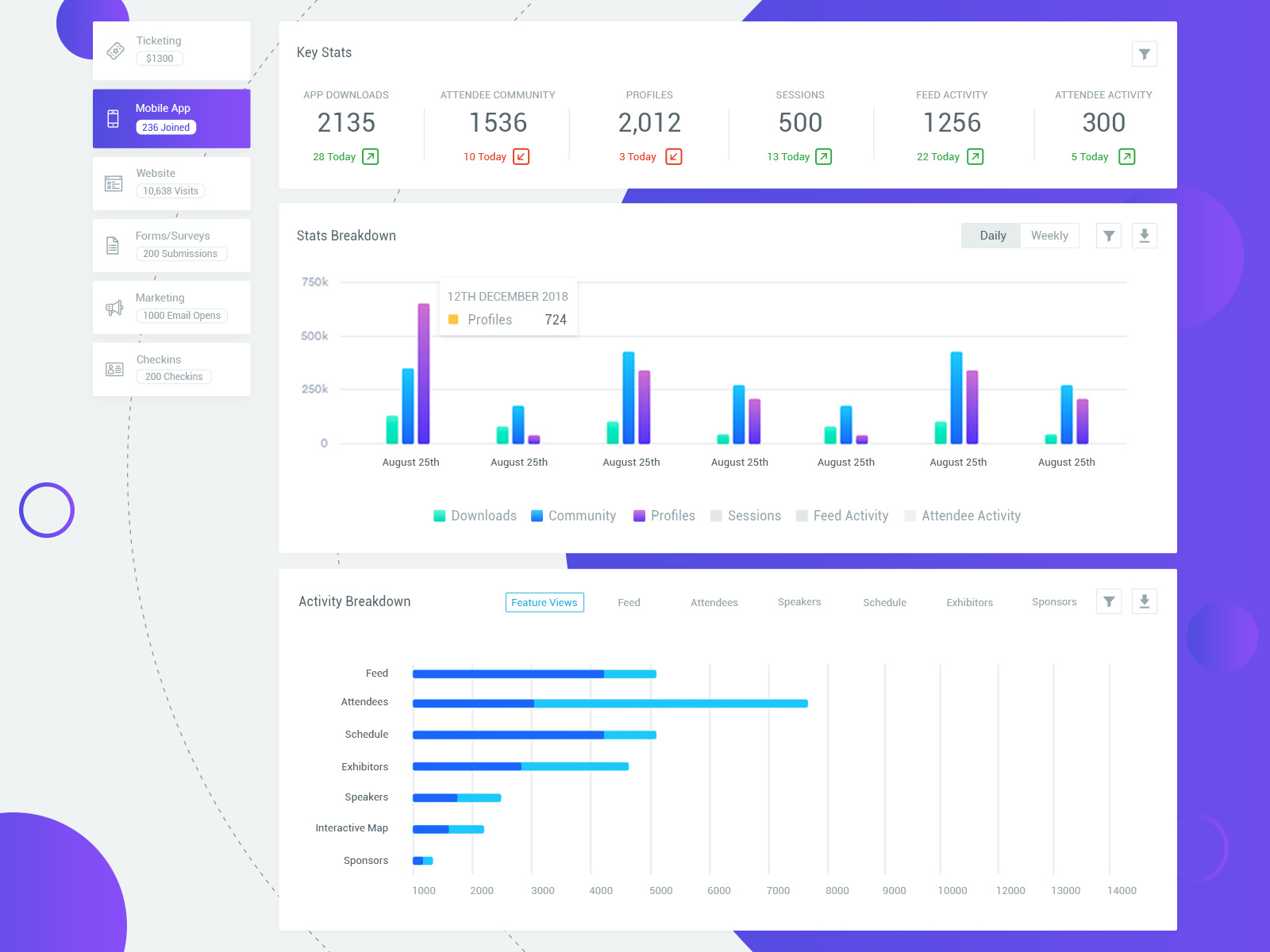The width and height of the screenshot is (1270, 952).
Task: Click the download icon in Stats Breakdown
Action: (1144, 236)
